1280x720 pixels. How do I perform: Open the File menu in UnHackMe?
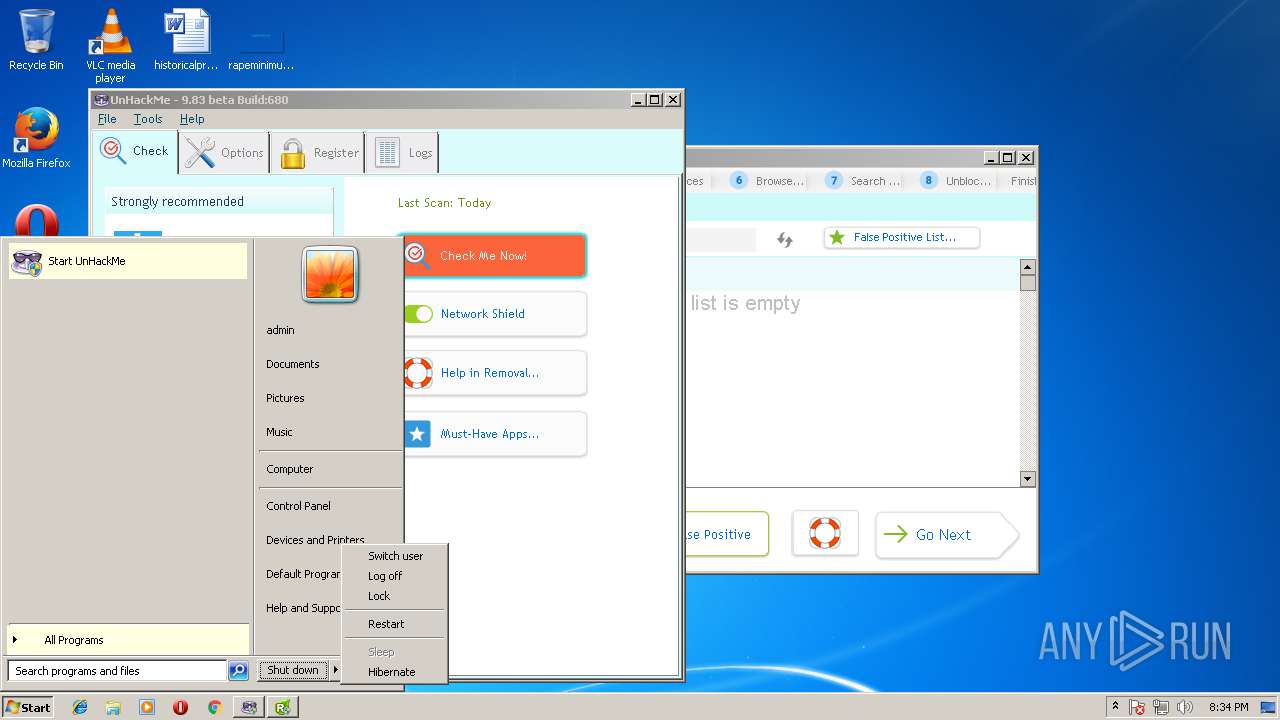[107, 119]
